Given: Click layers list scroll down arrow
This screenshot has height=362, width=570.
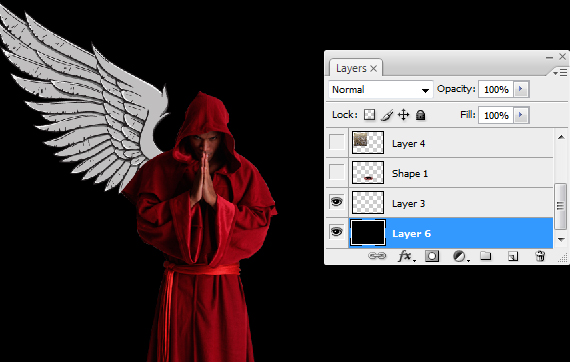Looking at the screenshot, I should tap(561, 240).
